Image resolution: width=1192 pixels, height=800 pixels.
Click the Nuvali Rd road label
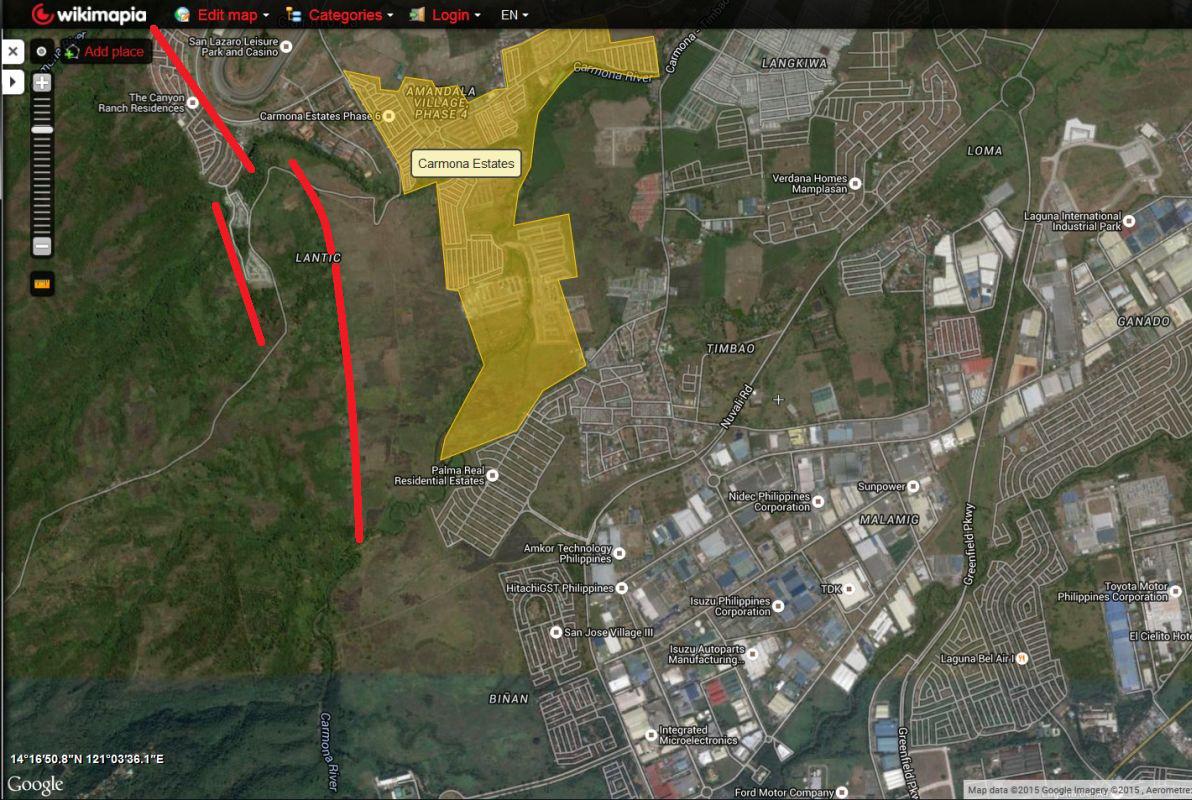coord(736,407)
